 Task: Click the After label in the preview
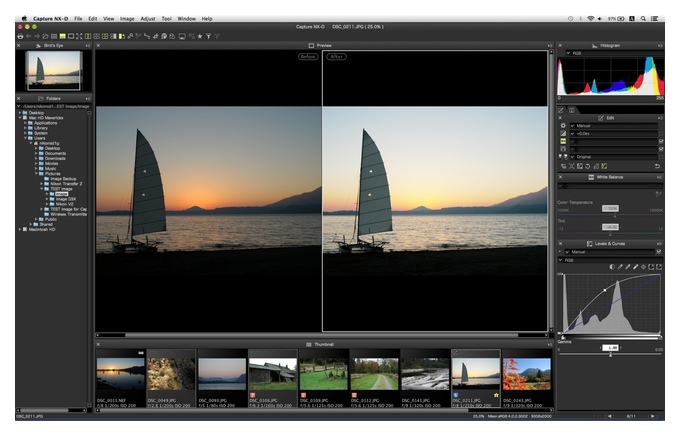pyautogui.click(x=336, y=56)
